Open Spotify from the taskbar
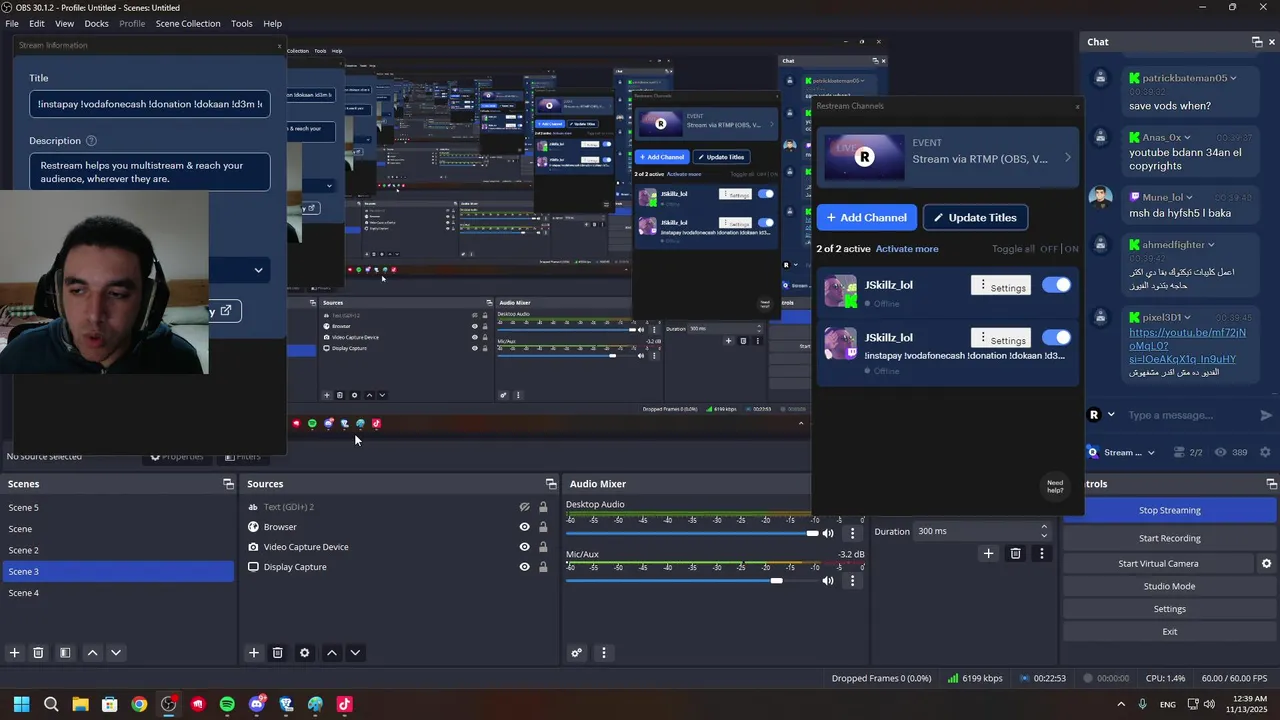 pos(227,704)
